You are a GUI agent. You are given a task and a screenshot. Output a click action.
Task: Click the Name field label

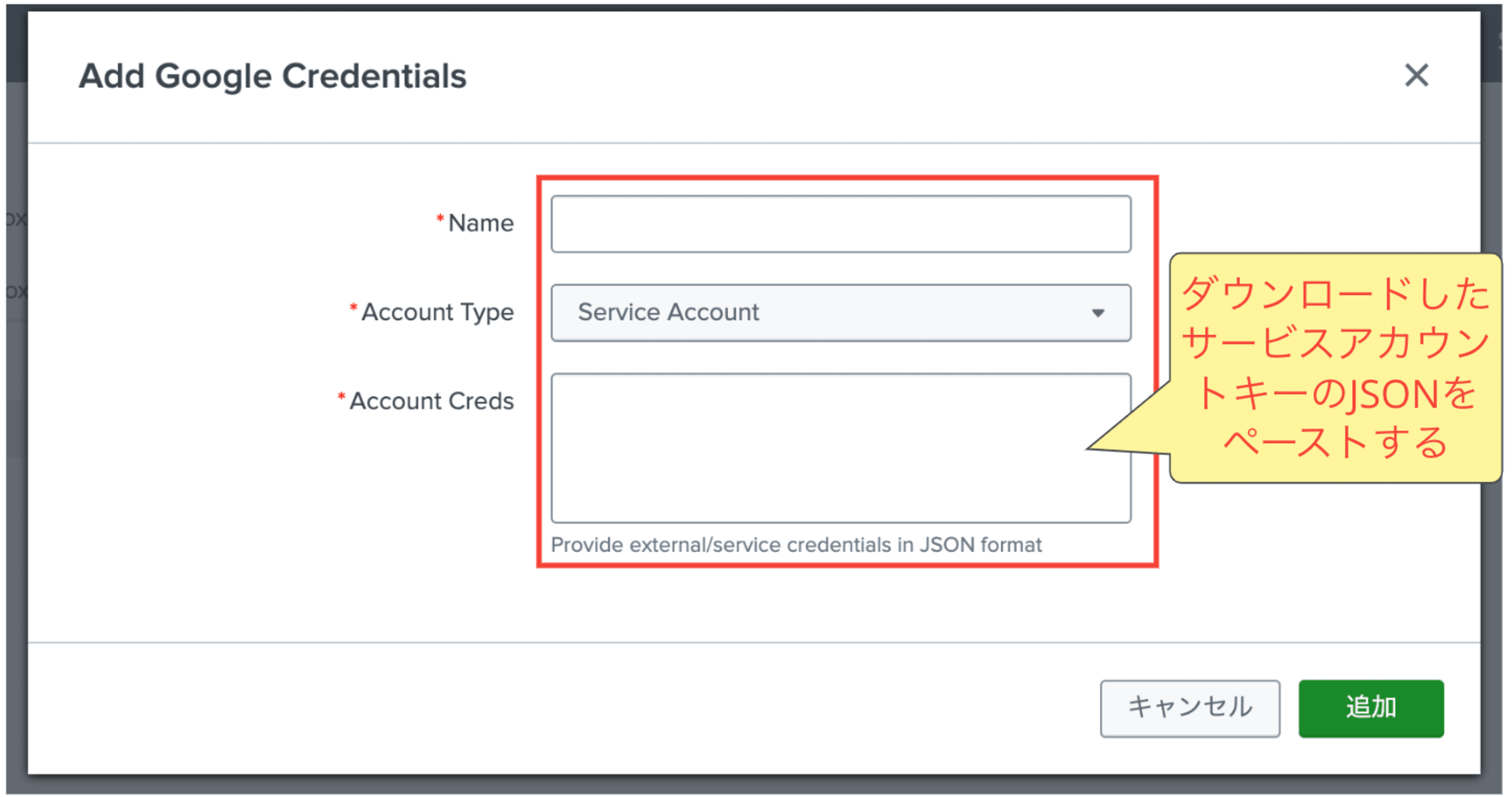481,223
